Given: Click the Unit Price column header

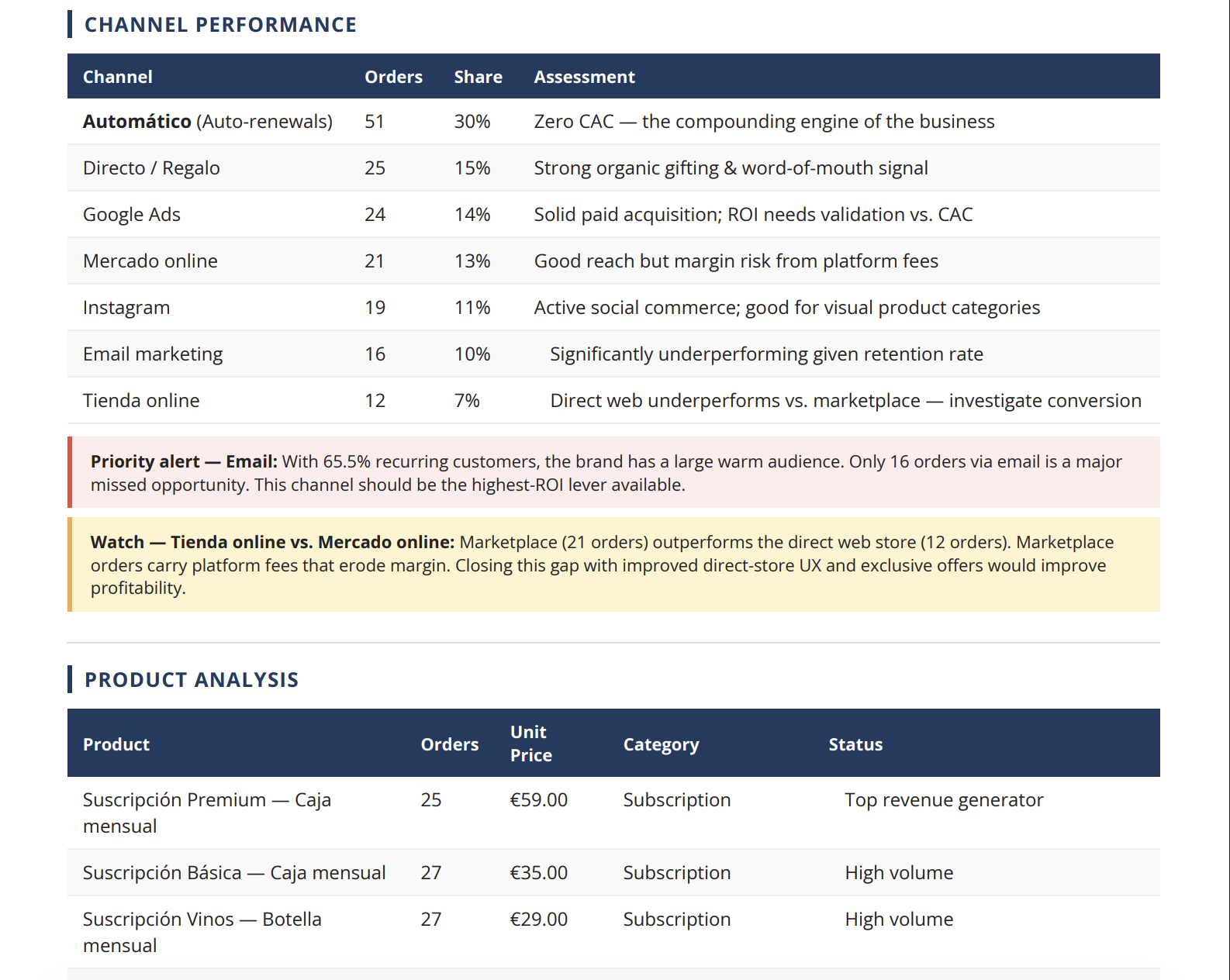Looking at the screenshot, I should pyautogui.click(x=531, y=744).
